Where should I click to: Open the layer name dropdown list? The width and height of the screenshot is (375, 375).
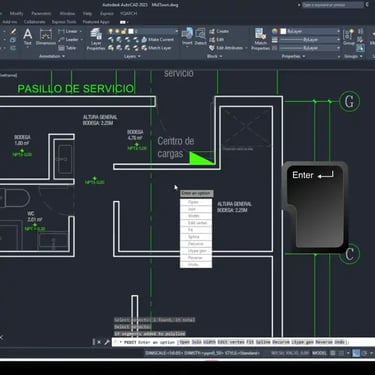point(156,31)
